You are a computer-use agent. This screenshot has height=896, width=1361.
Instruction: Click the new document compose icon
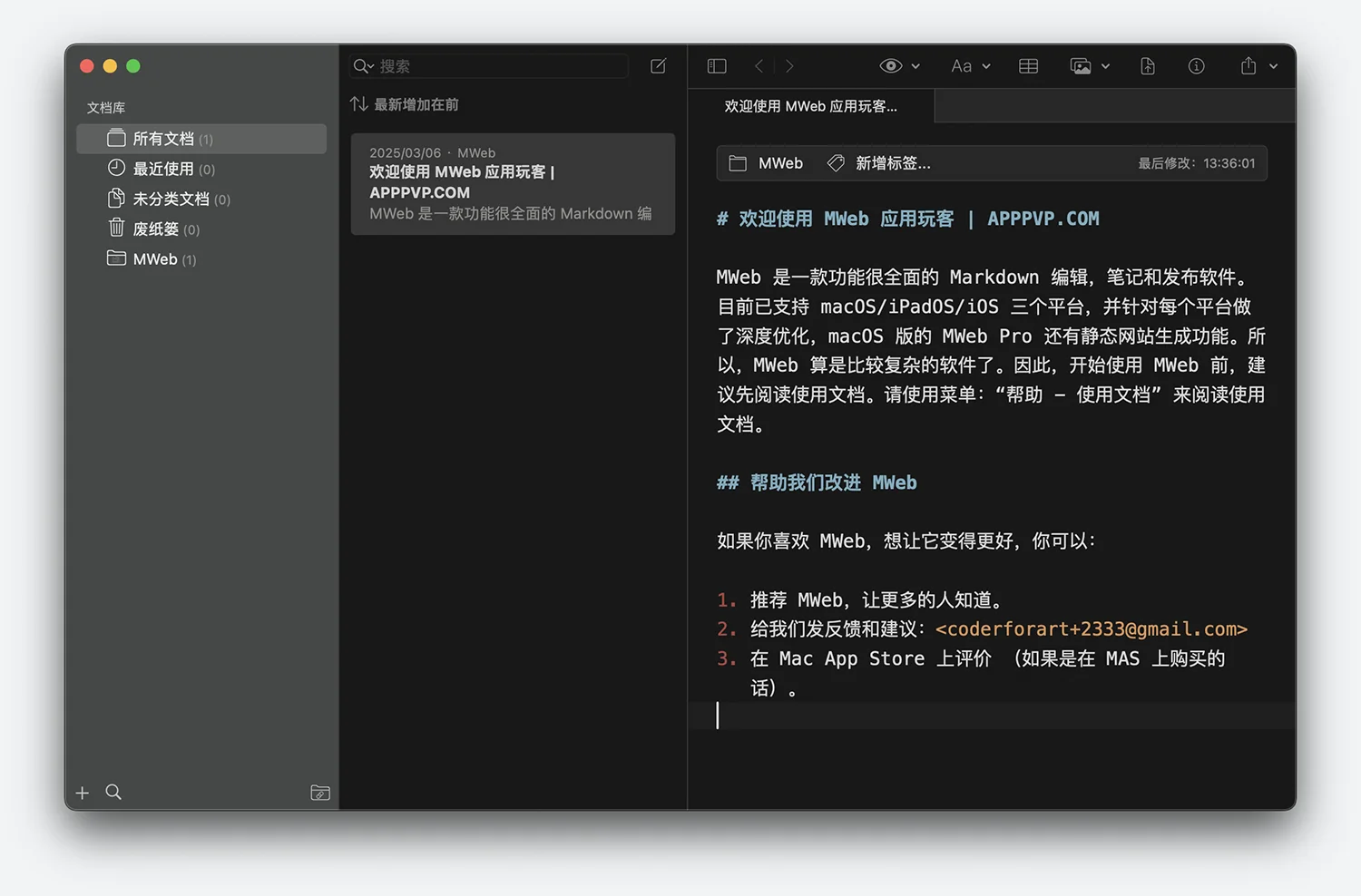point(659,66)
